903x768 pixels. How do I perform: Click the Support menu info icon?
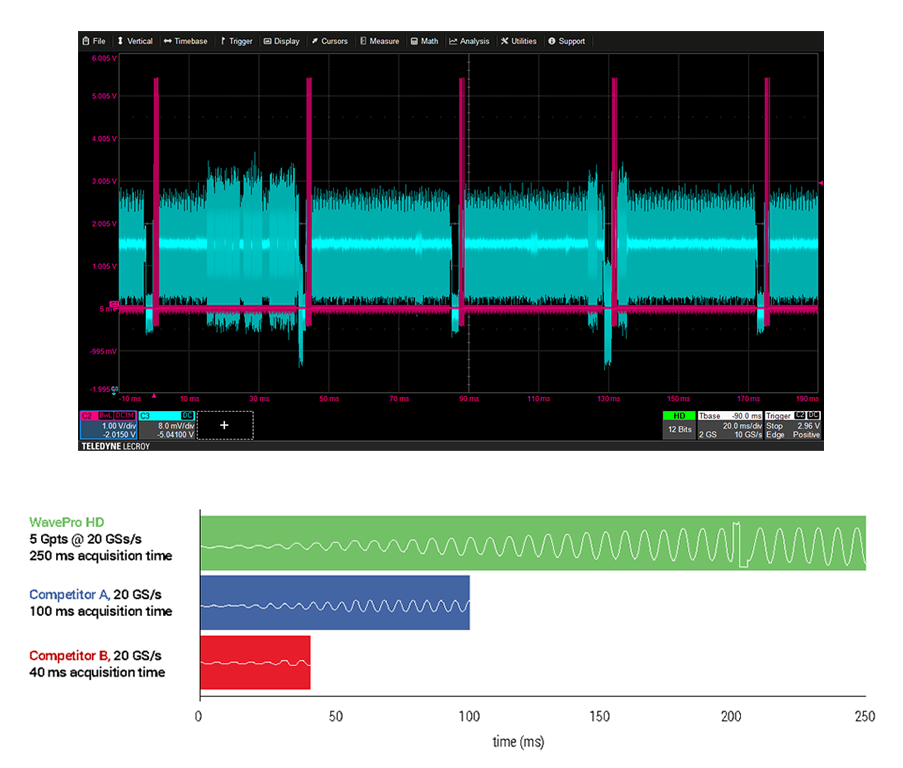coord(551,41)
